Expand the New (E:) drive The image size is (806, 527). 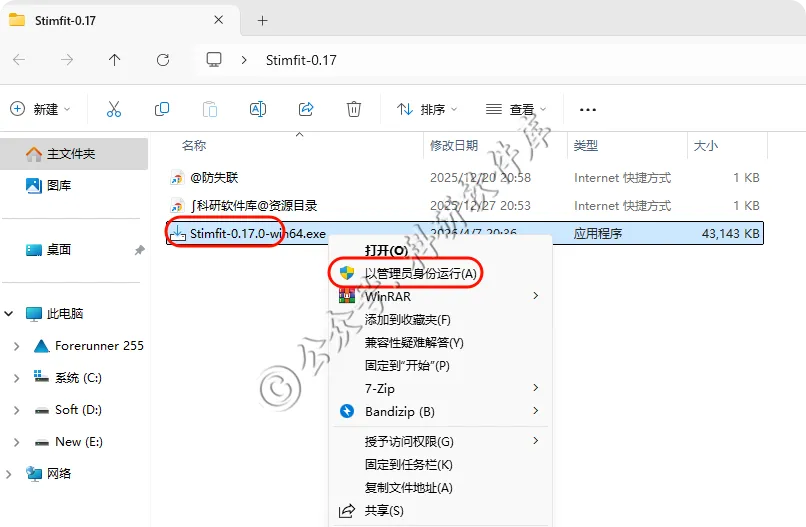tap(16, 442)
